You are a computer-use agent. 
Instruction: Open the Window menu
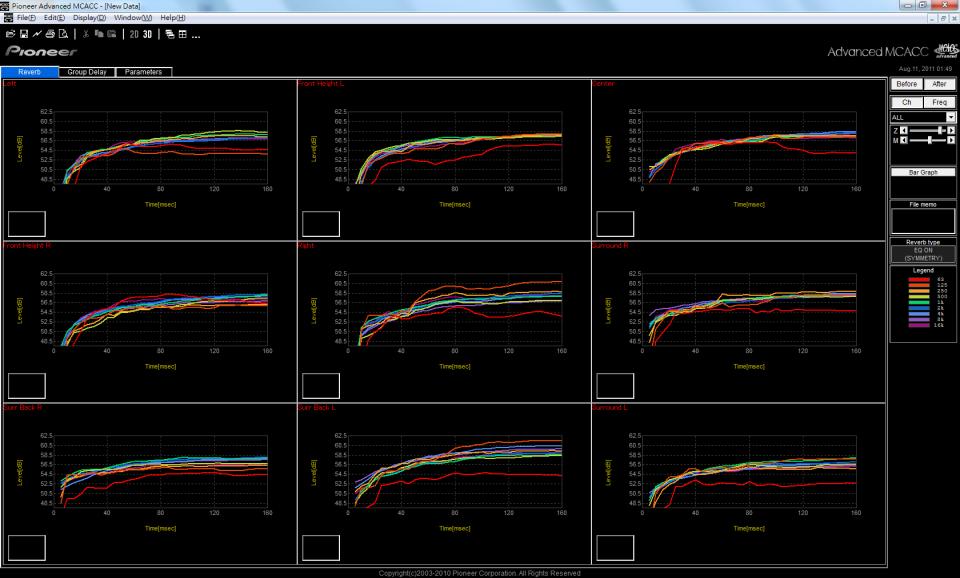133,18
